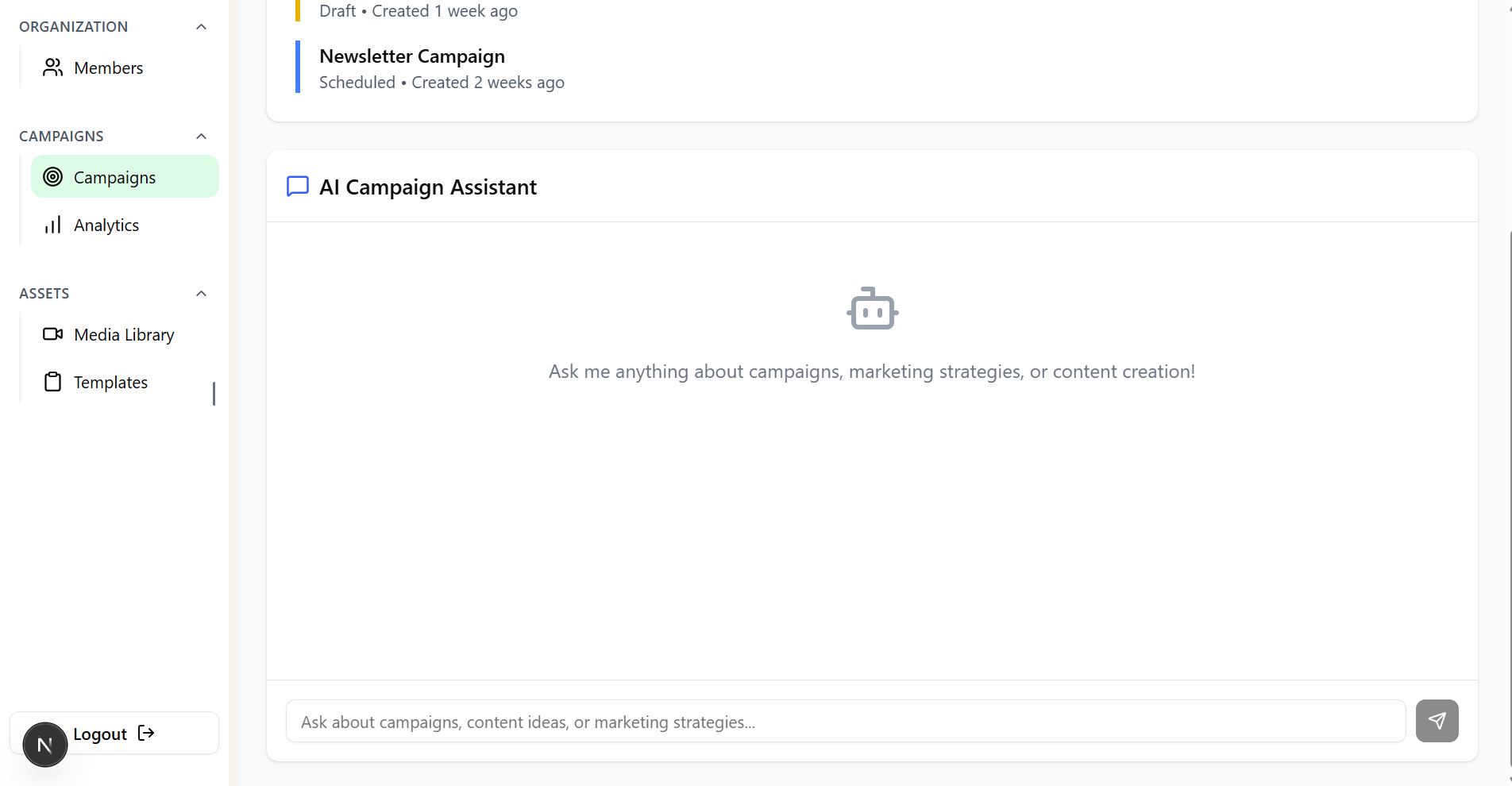The width and height of the screenshot is (1512, 786).
Task: Focus the campaign question input field
Action: [846, 721]
